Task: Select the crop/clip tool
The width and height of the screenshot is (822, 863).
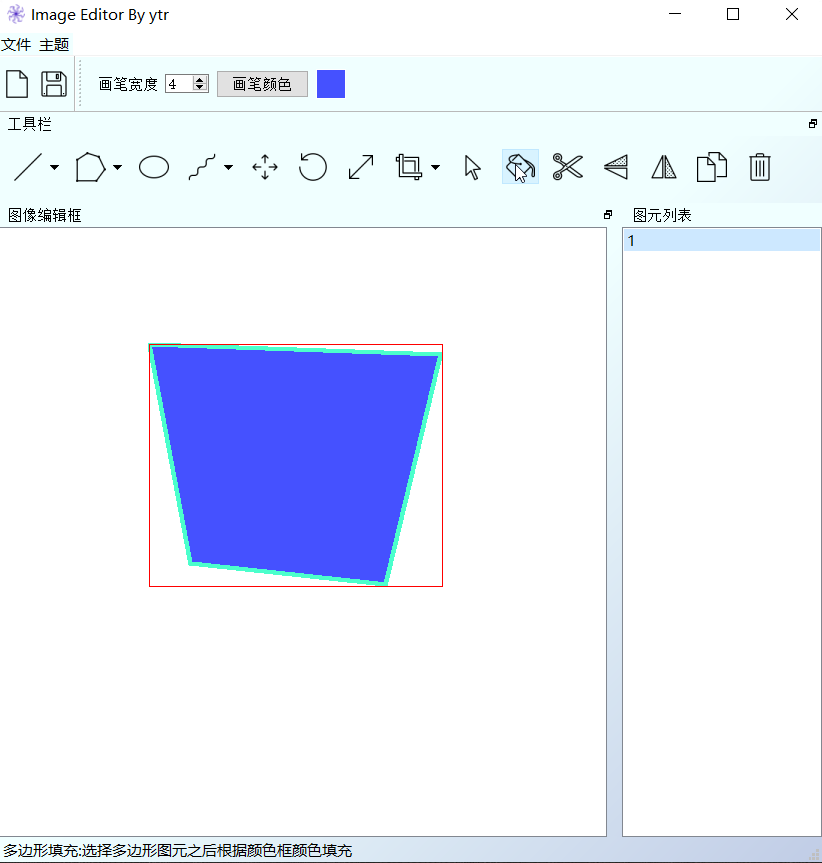Action: pyautogui.click(x=409, y=167)
